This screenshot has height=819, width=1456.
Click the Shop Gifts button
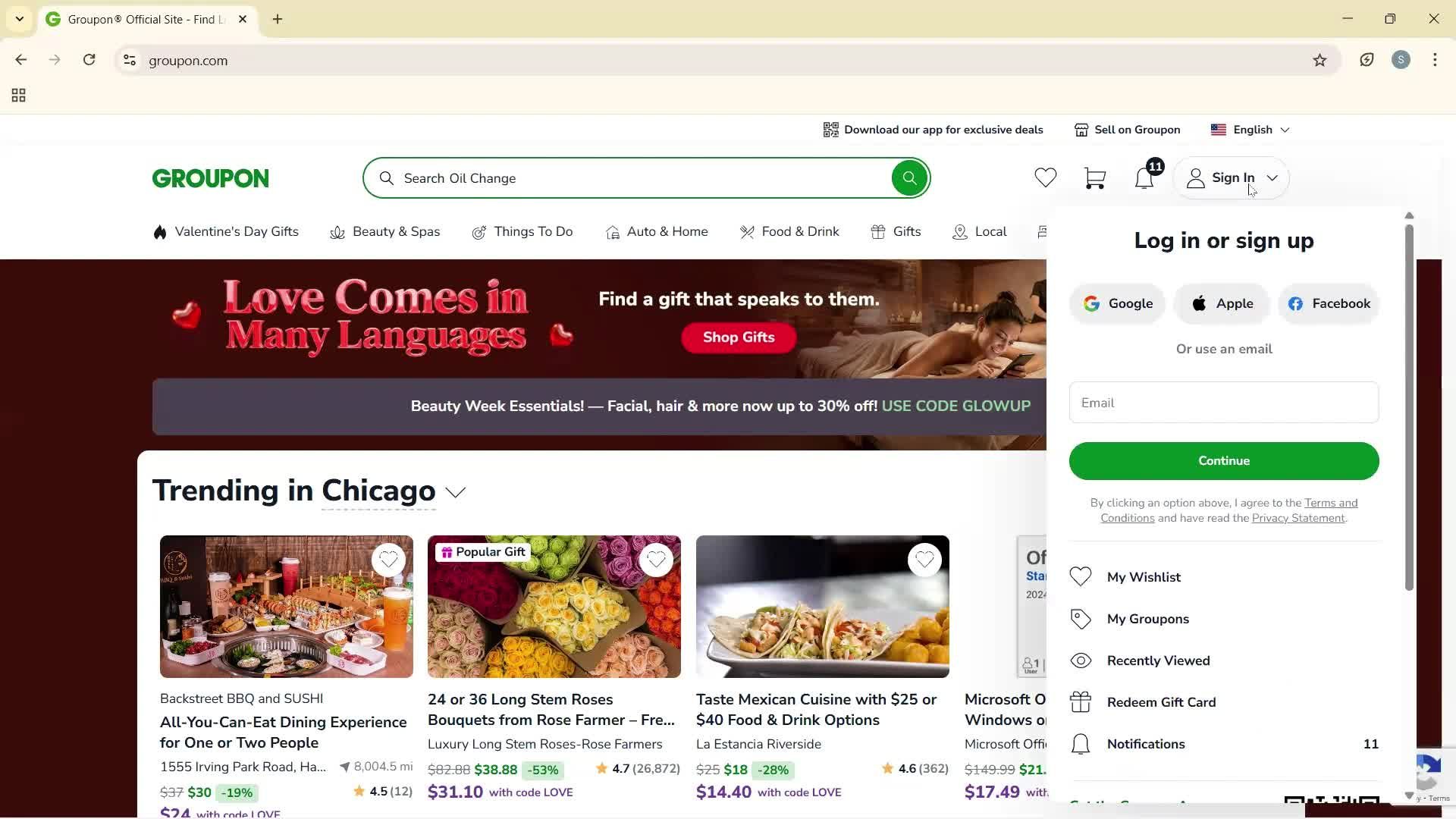coord(738,337)
